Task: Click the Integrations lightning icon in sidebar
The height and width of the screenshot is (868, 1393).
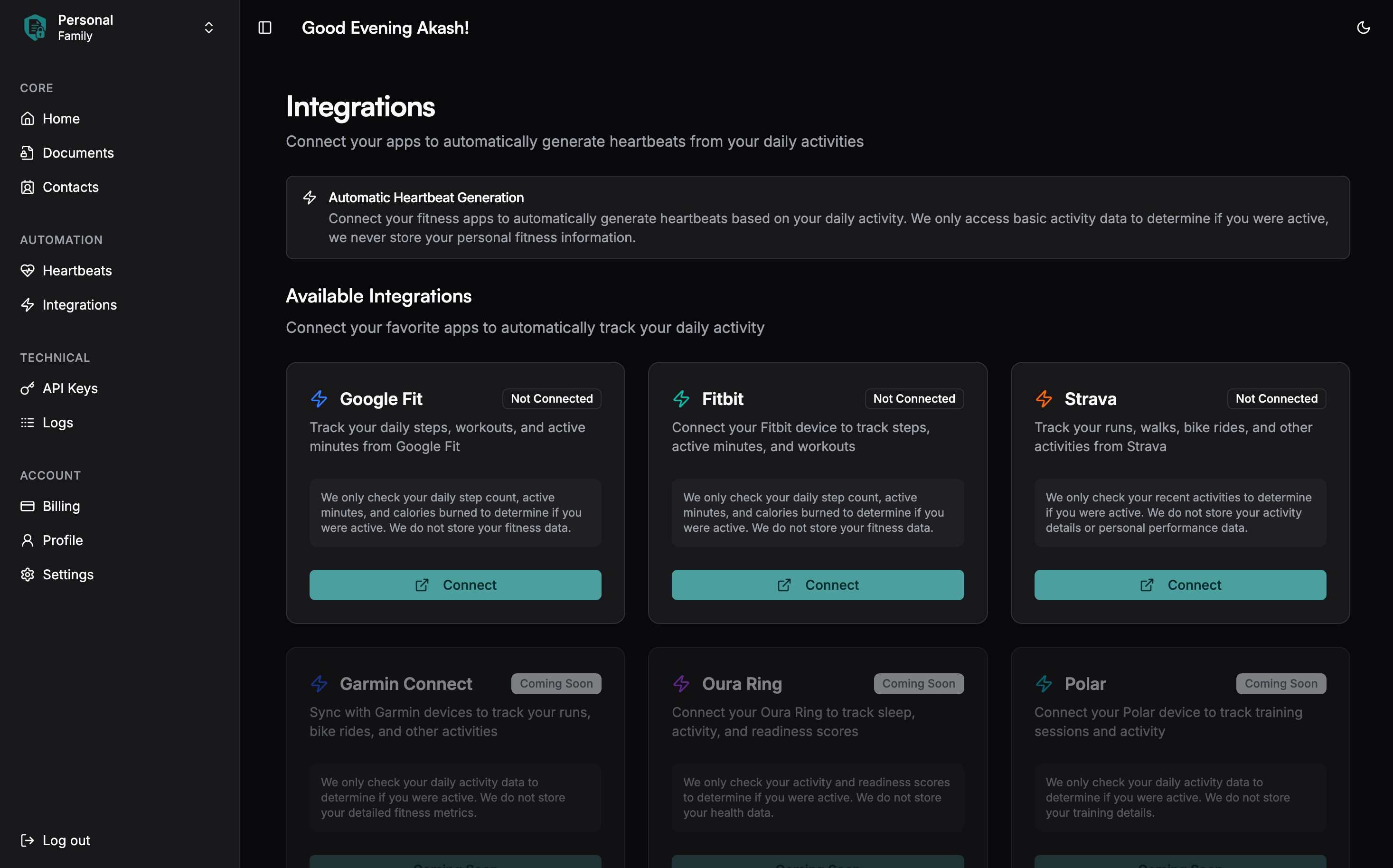Action: point(27,305)
